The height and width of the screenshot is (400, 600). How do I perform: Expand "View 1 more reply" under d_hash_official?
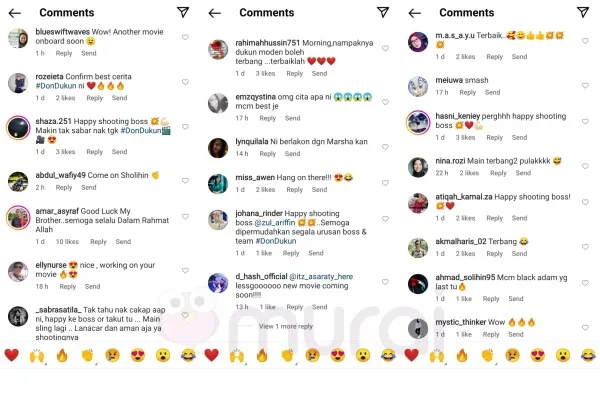285,326
